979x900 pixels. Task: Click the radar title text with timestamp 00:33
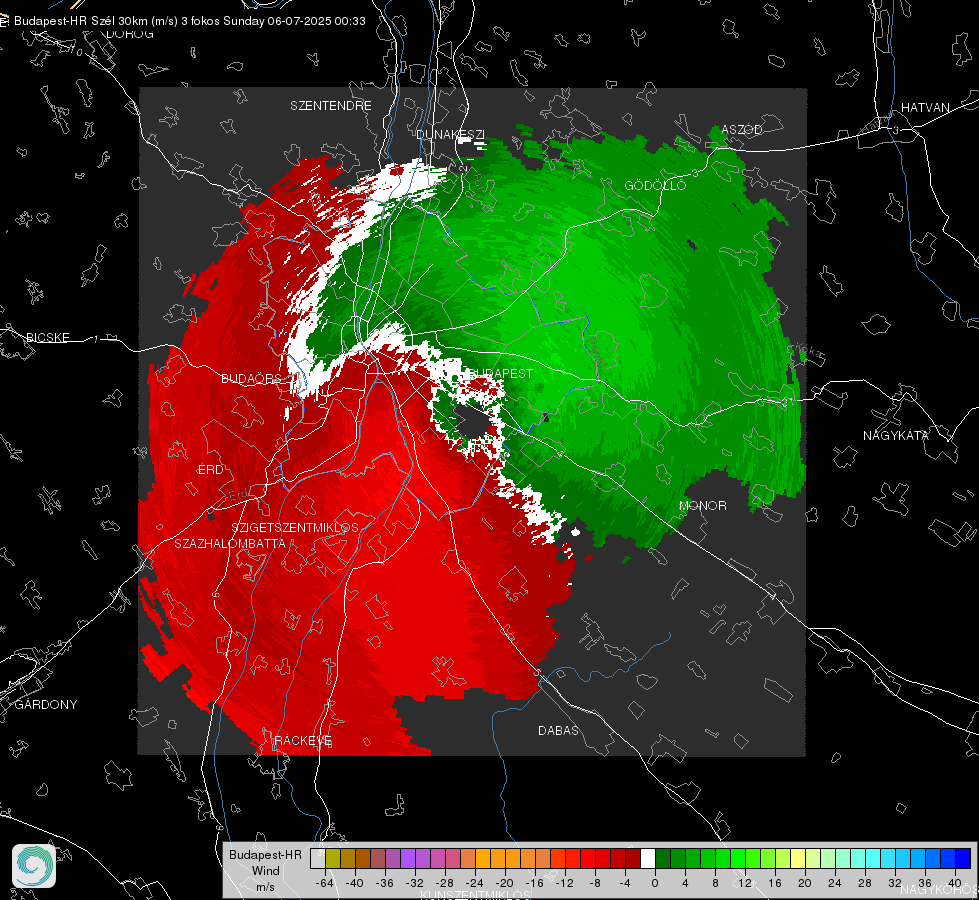(190, 21)
